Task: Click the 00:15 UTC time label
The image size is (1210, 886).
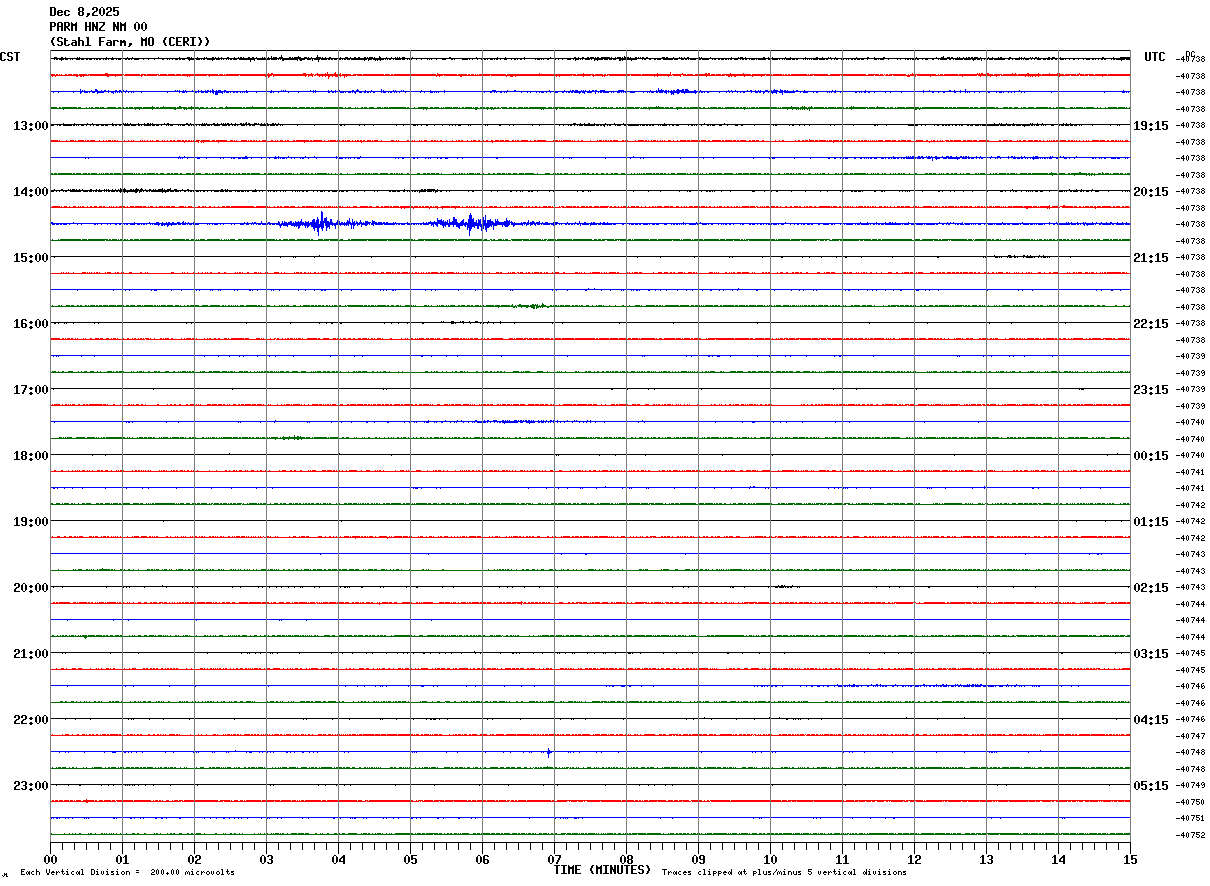Action: [x=1150, y=455]
